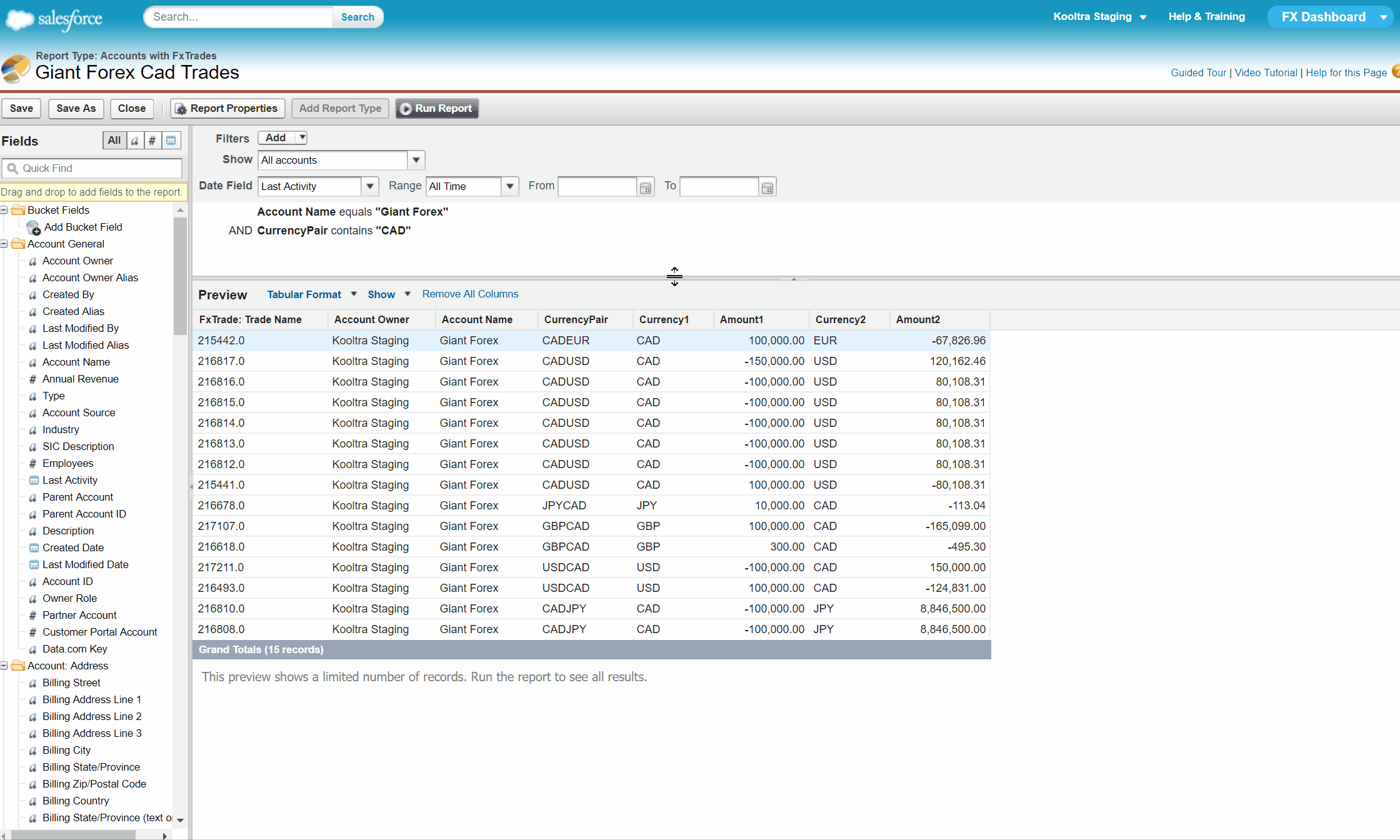
Task: Click the To date input field
Action: coord(719,187)
